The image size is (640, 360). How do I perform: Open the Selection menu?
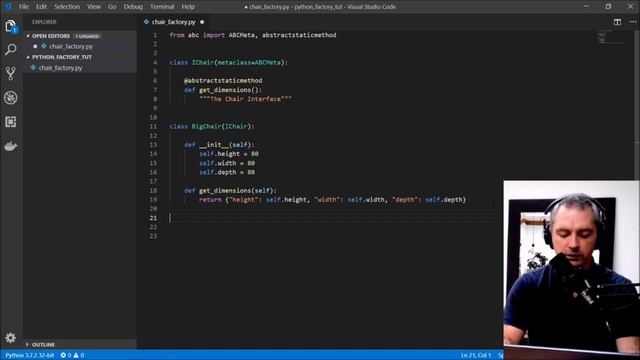click(x=67, y=7)
